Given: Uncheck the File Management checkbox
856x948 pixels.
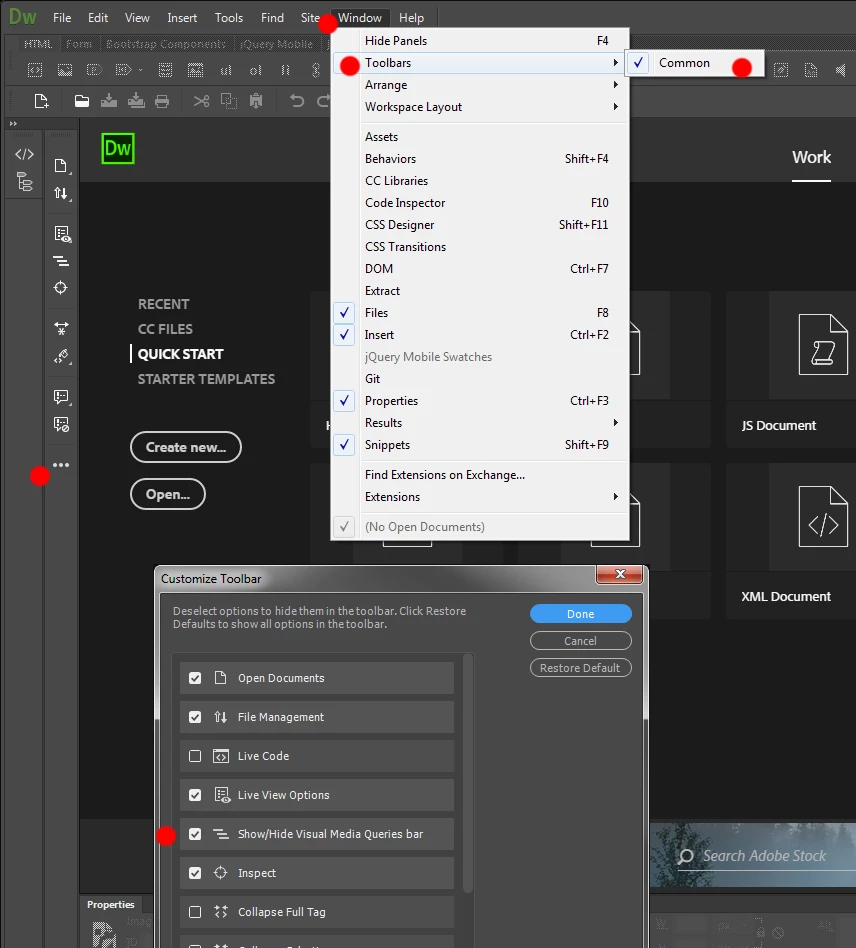Looking at the screenshot, I should point(195,717).
